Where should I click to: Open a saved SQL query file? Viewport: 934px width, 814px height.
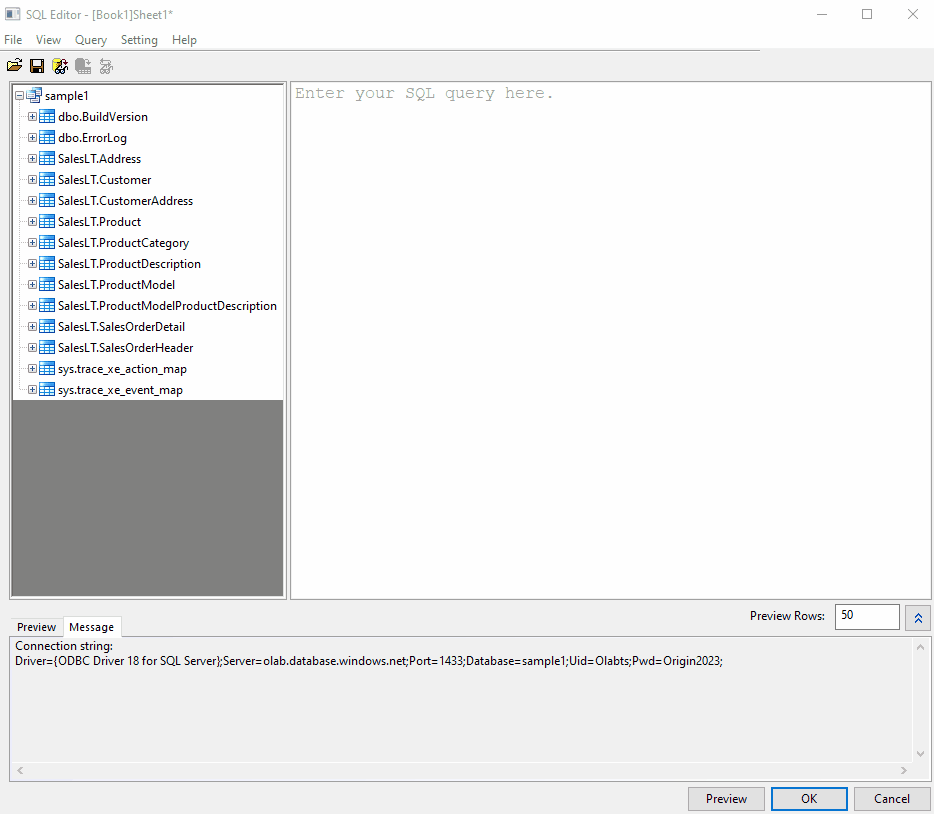[x=14, y=65]
